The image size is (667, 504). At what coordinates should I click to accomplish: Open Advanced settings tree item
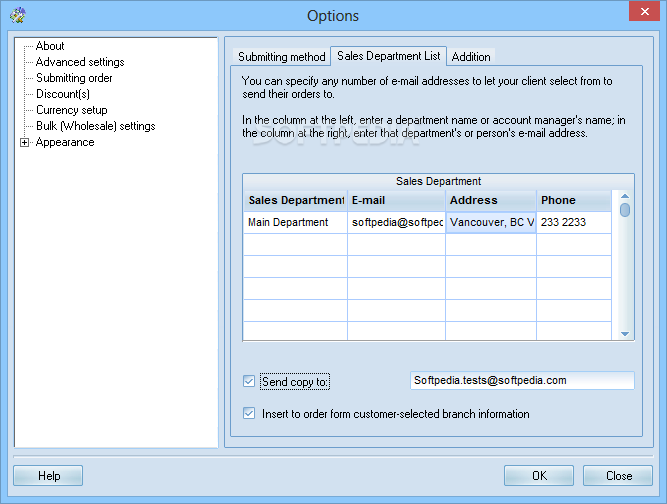click(x=80, y=62)
